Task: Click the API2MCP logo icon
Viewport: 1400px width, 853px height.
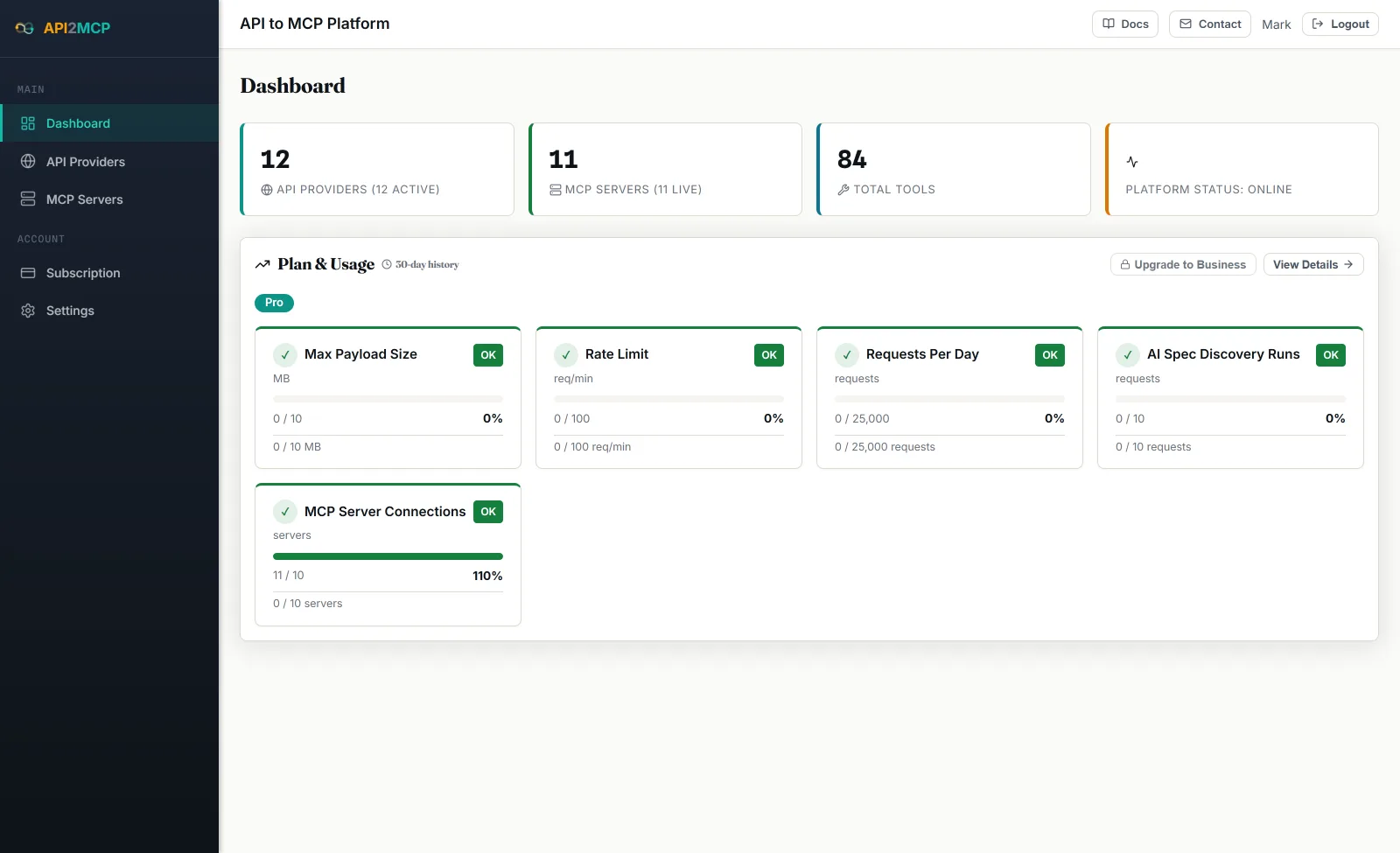Action: [x=24, y=28]
